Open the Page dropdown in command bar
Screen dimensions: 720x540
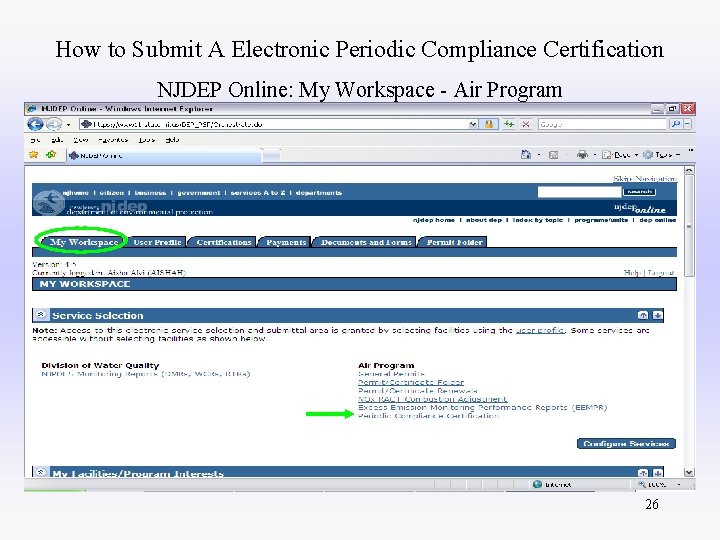[620, 155]
